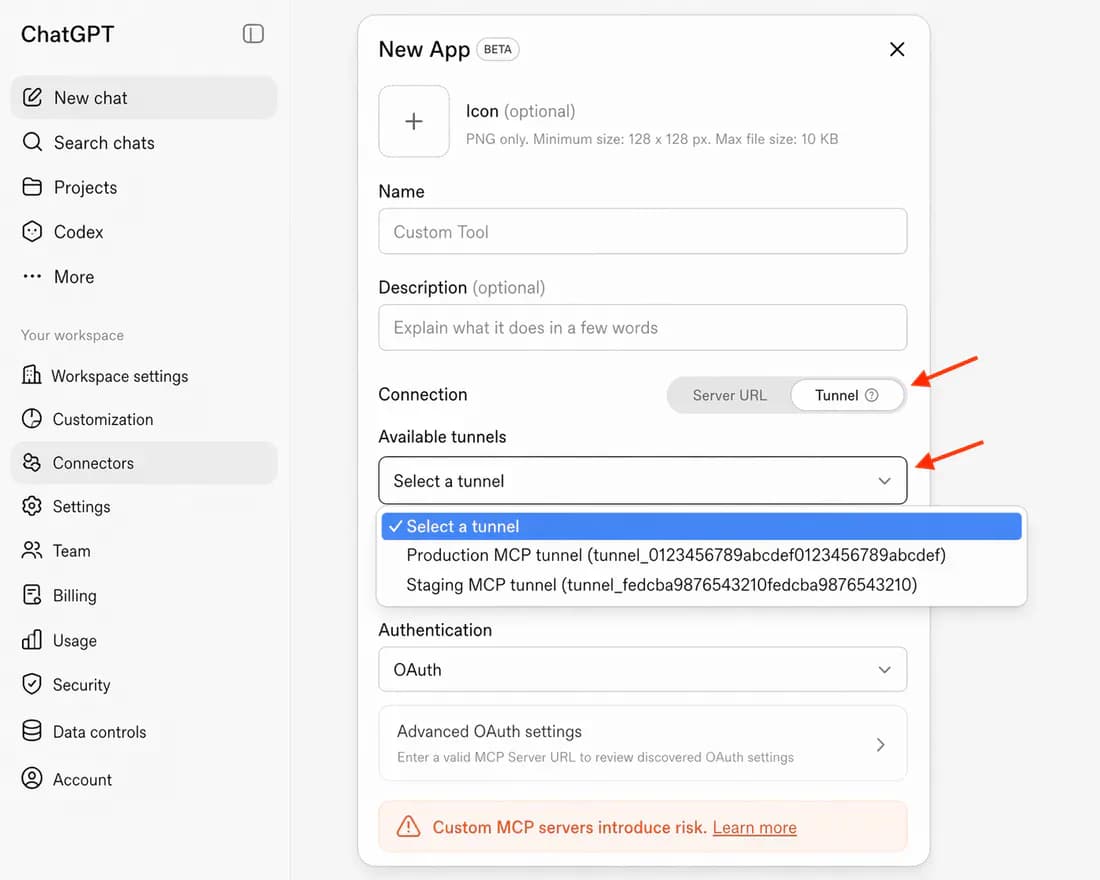Click the Usage bar chart icon

tap(32, 639)
